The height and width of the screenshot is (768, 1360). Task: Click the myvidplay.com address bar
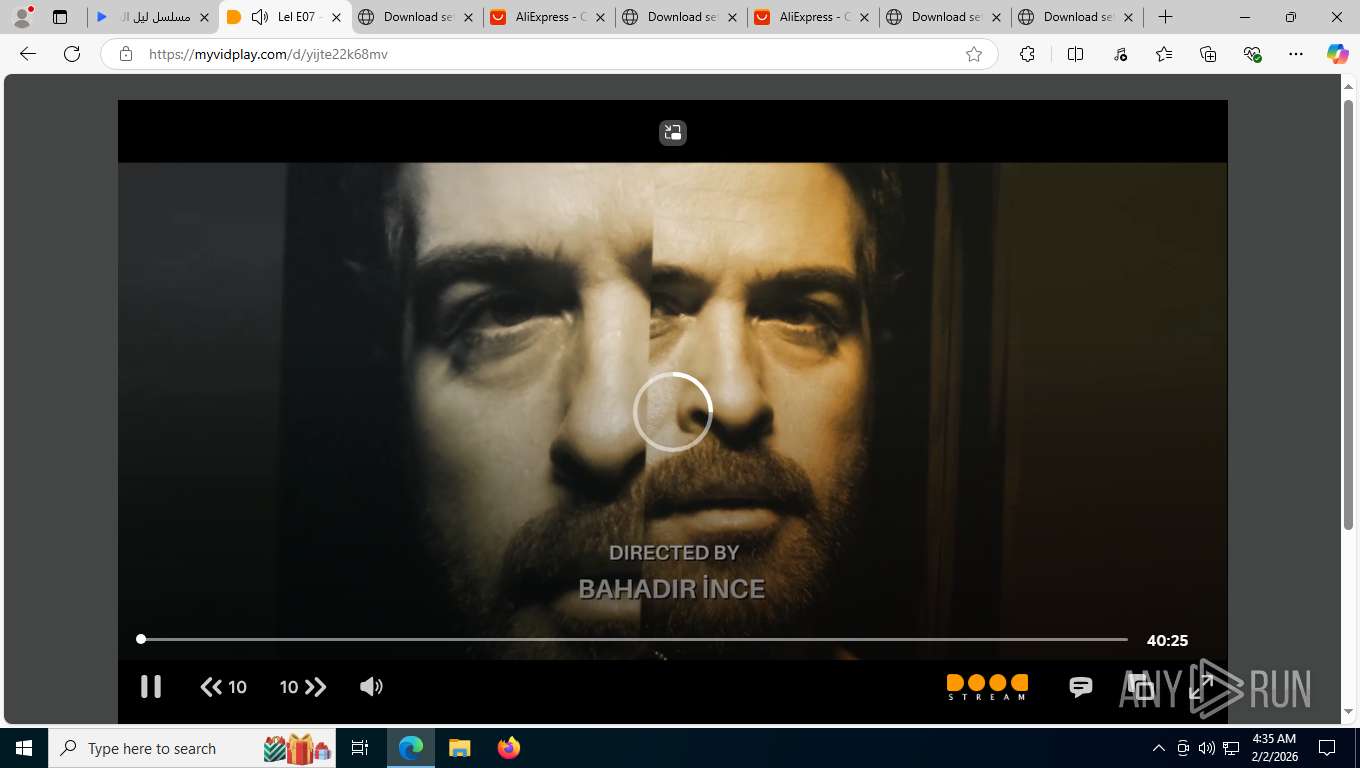(548, 54)
